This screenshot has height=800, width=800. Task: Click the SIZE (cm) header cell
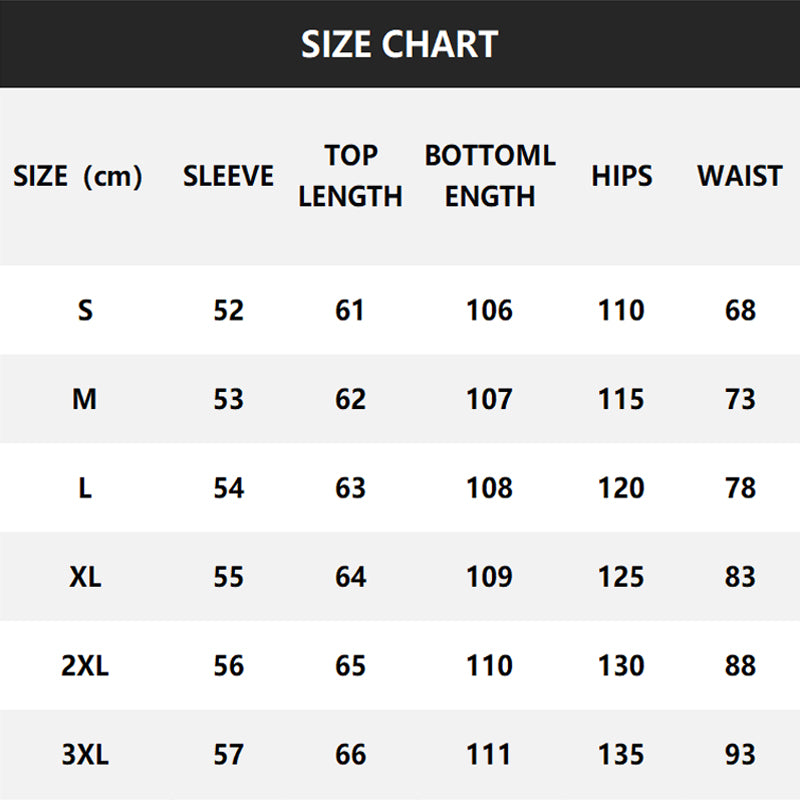(x=78, y=177)
